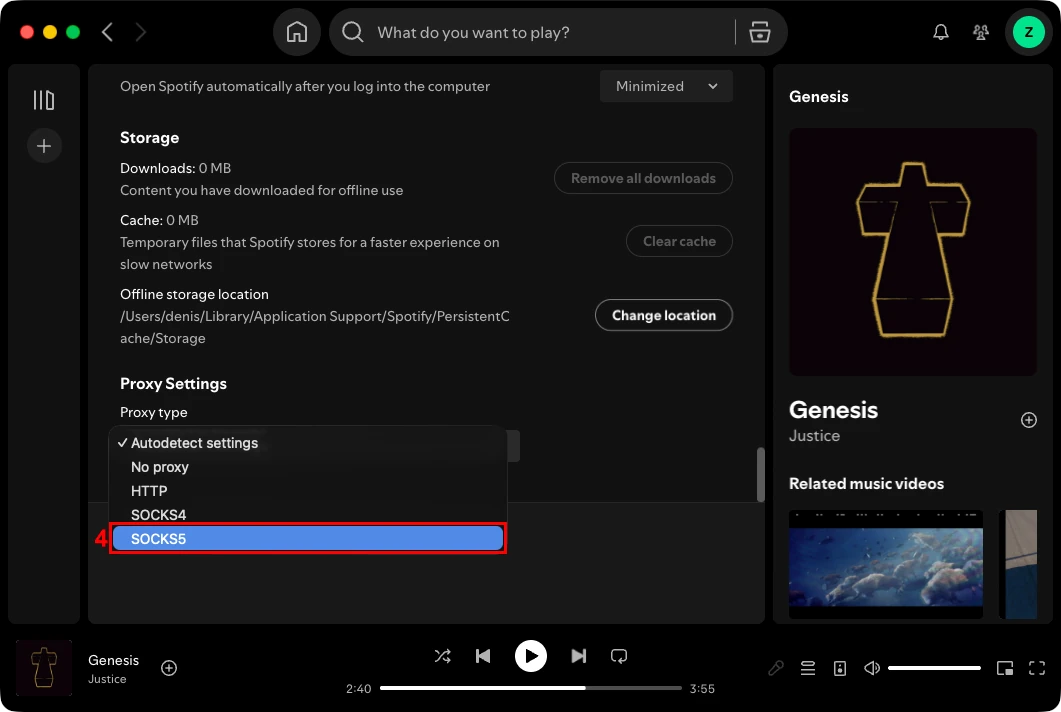The image size is (1061, 712).
Task: Navigate back with left arrow
Action: [107, 32]
